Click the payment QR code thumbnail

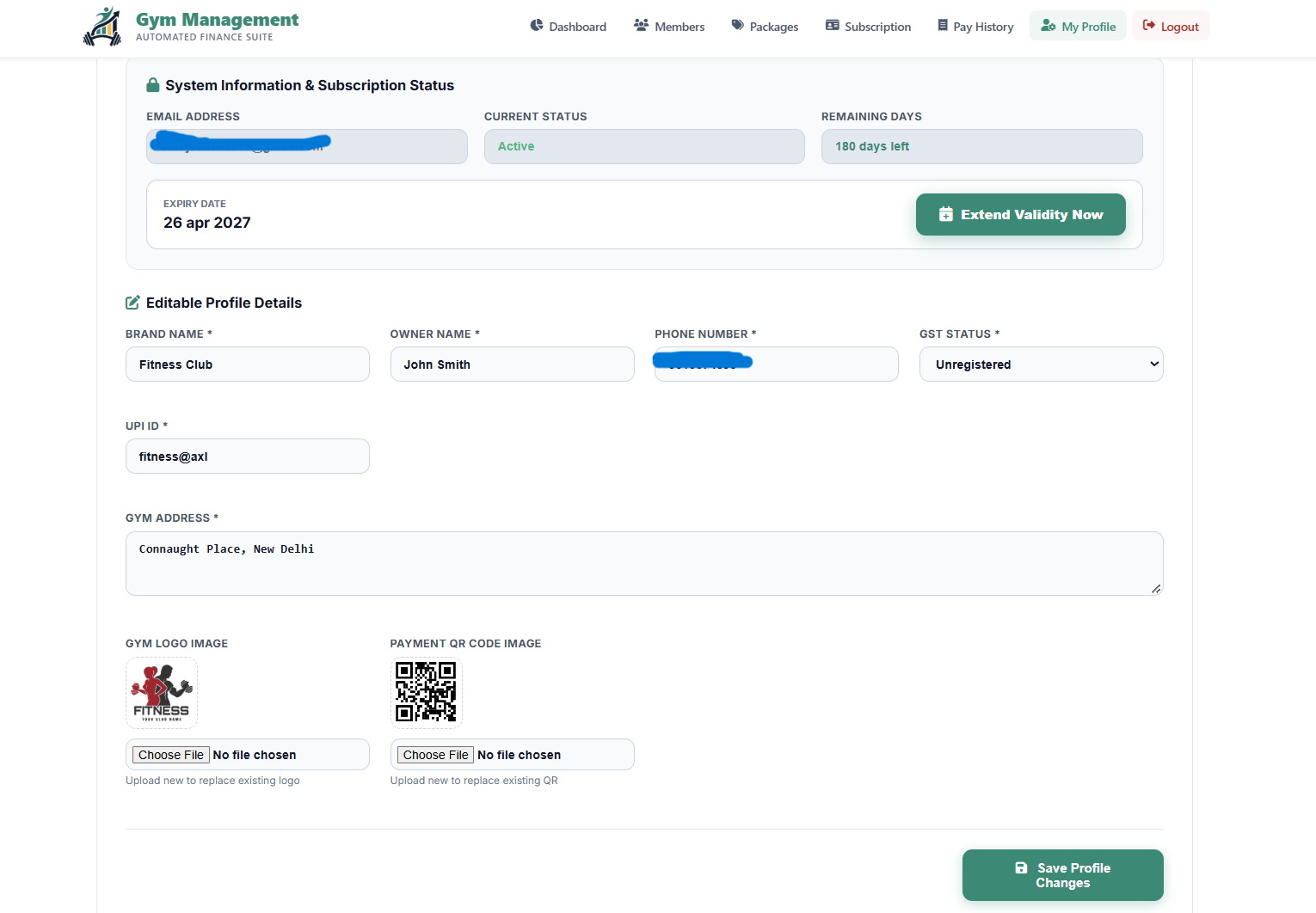click(426, 692)
